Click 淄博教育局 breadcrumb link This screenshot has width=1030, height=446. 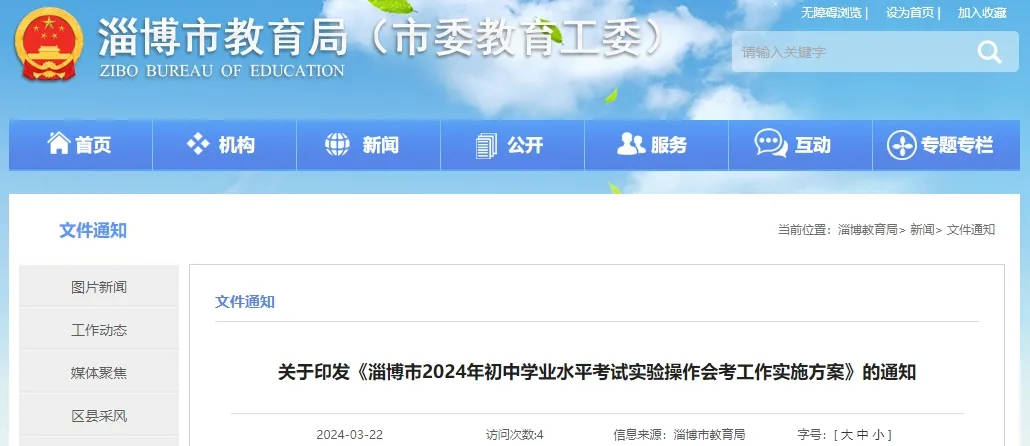point(867,230)
